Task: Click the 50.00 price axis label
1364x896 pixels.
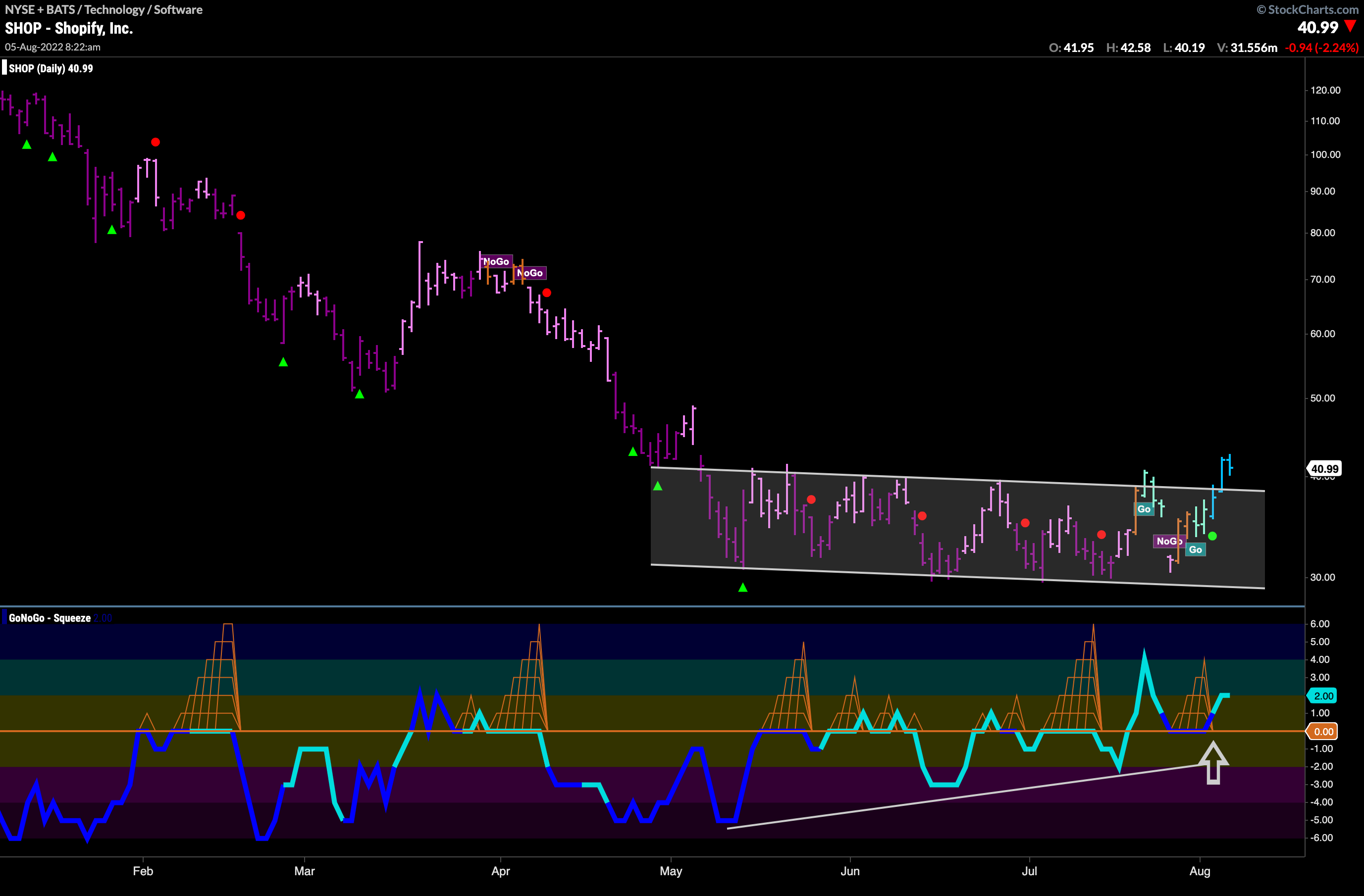Action: (1323, 398)
